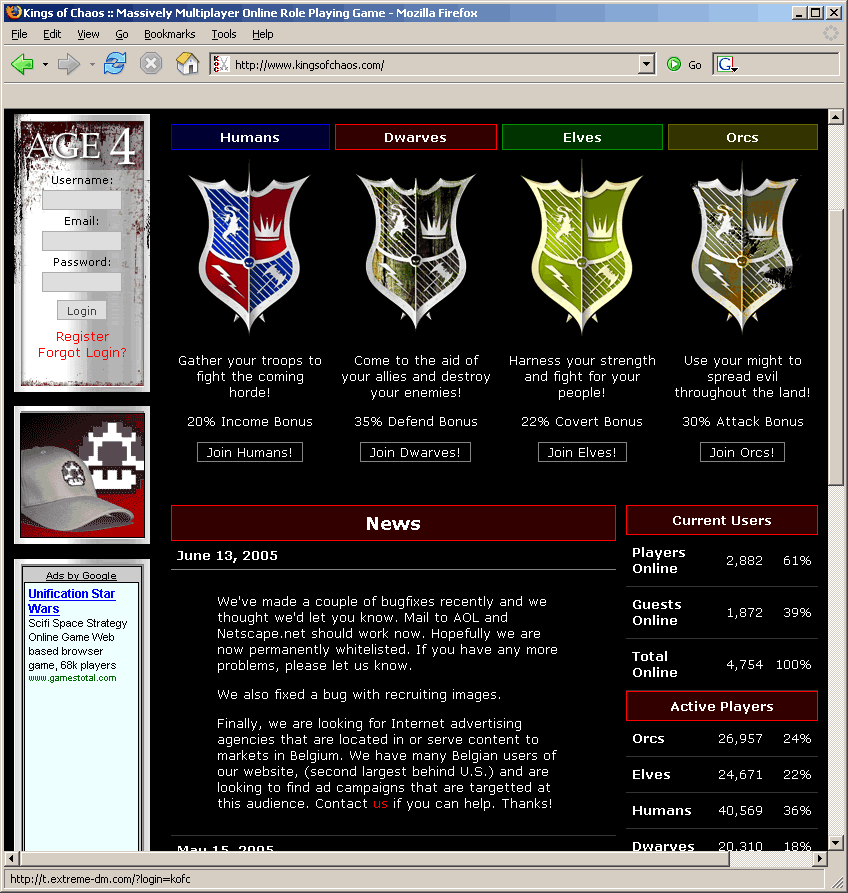
Task: Click the red Register link
Action: (82, 337)
